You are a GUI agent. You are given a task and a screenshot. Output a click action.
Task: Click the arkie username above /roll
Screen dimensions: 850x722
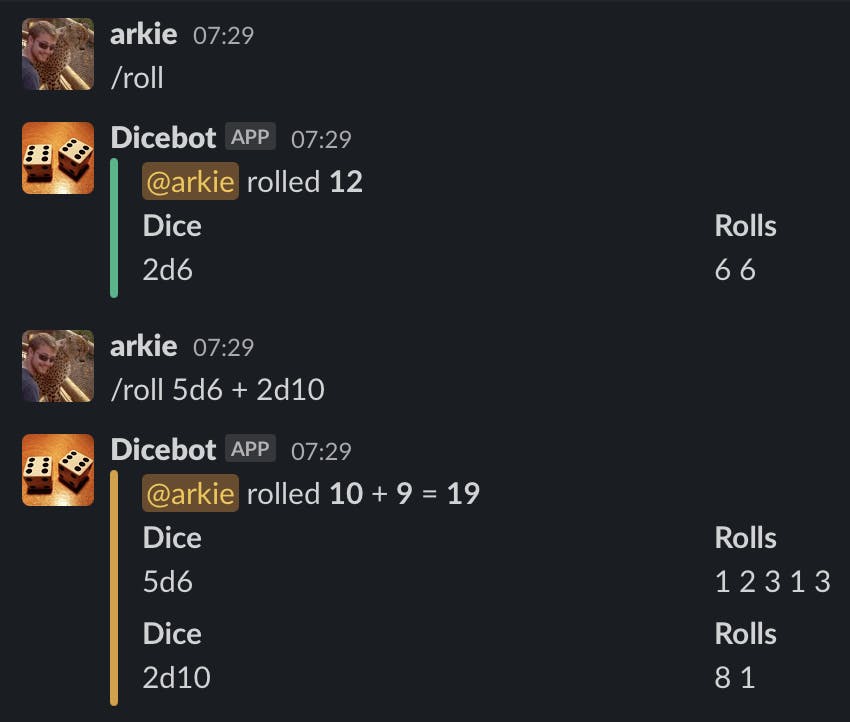[144, 33]
